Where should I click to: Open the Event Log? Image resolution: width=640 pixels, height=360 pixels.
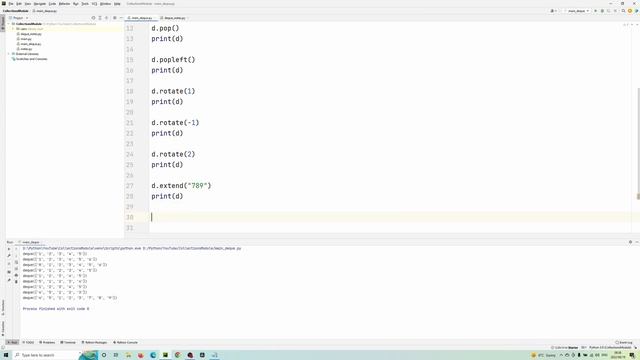coord(623,342)
